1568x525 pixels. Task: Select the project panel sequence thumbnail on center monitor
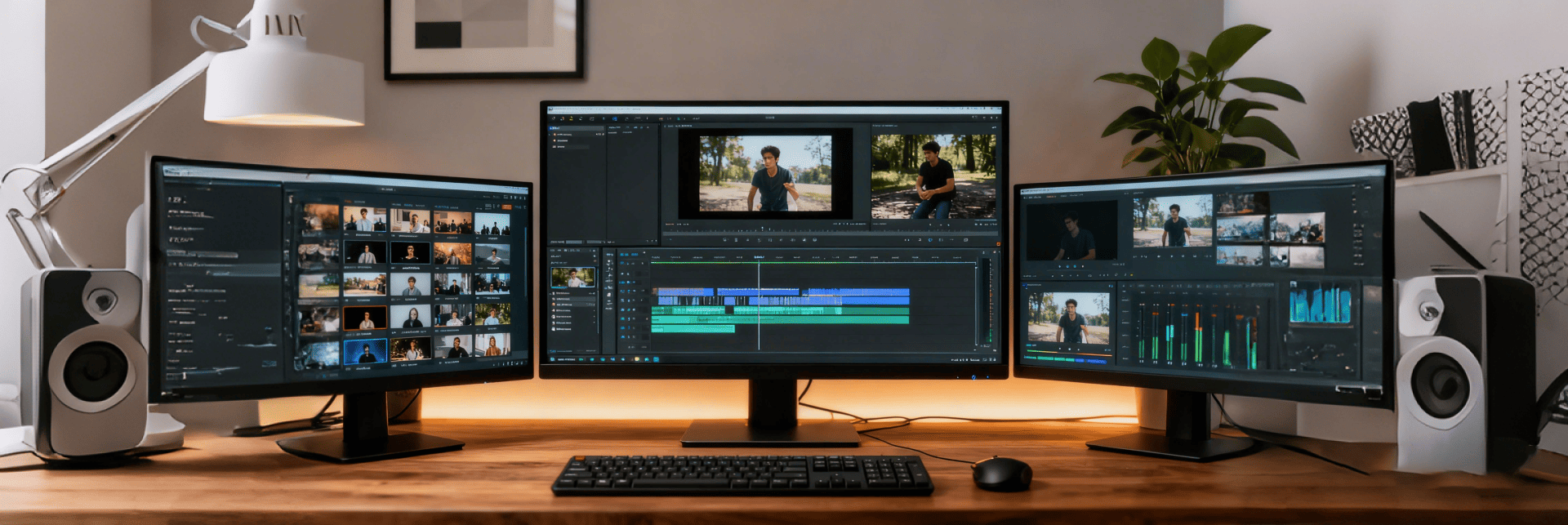(x=572, y=278)
